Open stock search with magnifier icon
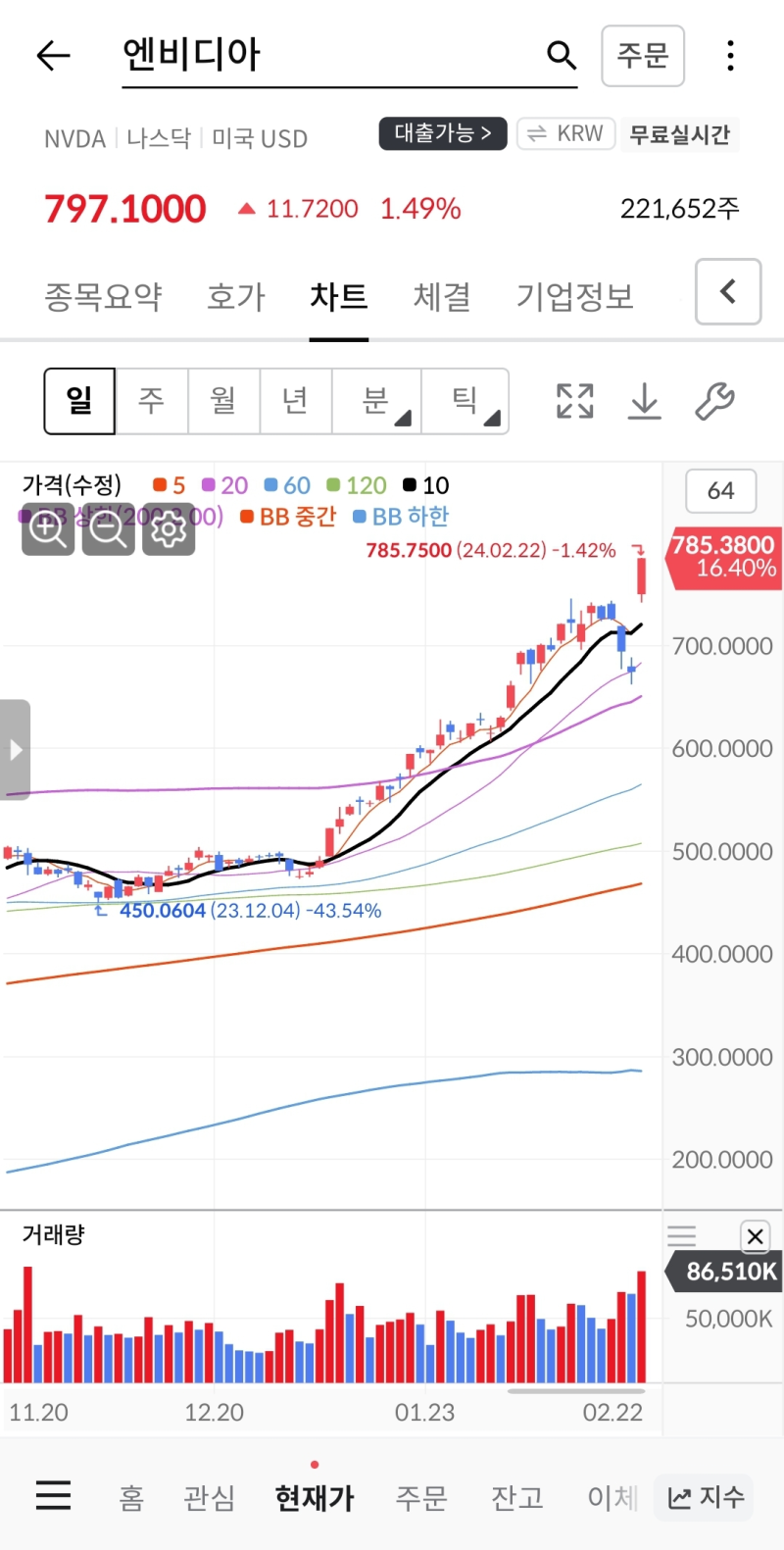784x1550 pixels. [x=562, y=55]
